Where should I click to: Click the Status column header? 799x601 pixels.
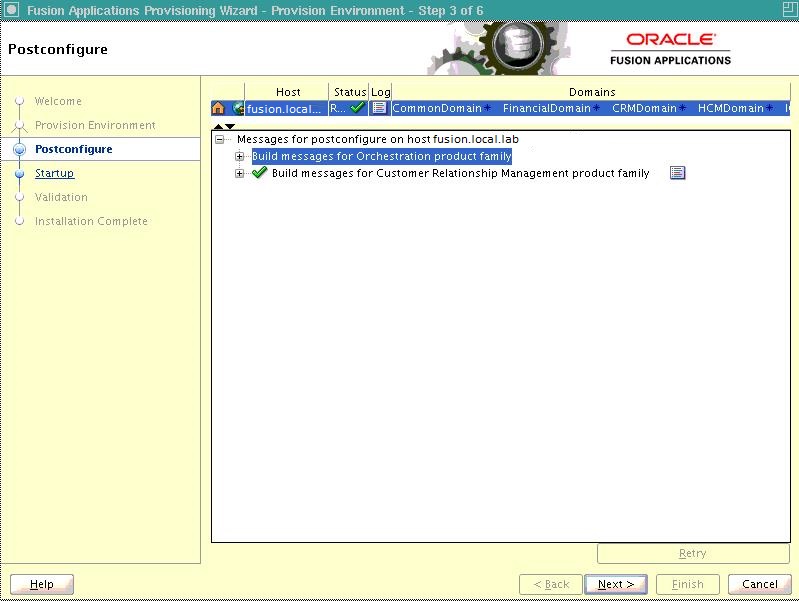click(349, 92)
